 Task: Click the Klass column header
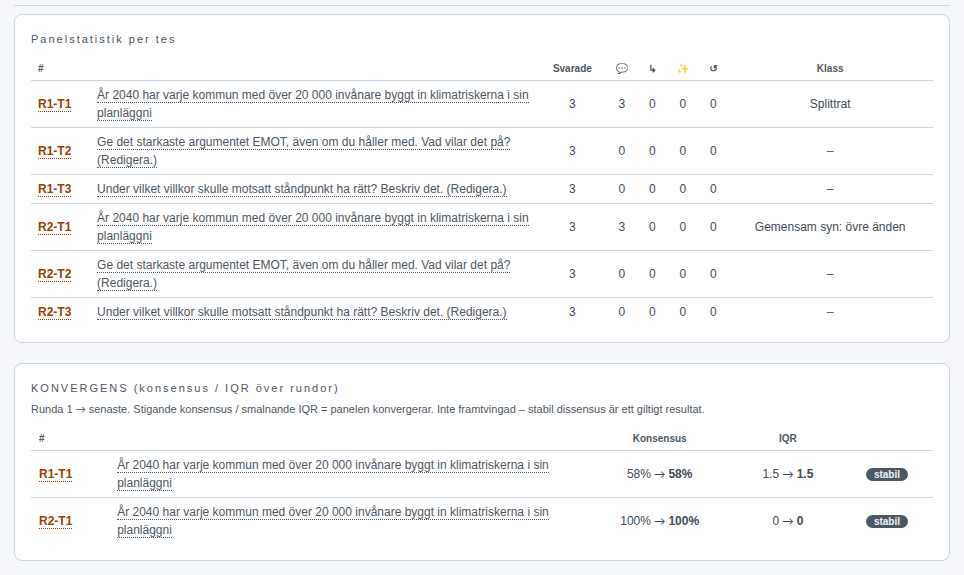[x=830, y=68]
